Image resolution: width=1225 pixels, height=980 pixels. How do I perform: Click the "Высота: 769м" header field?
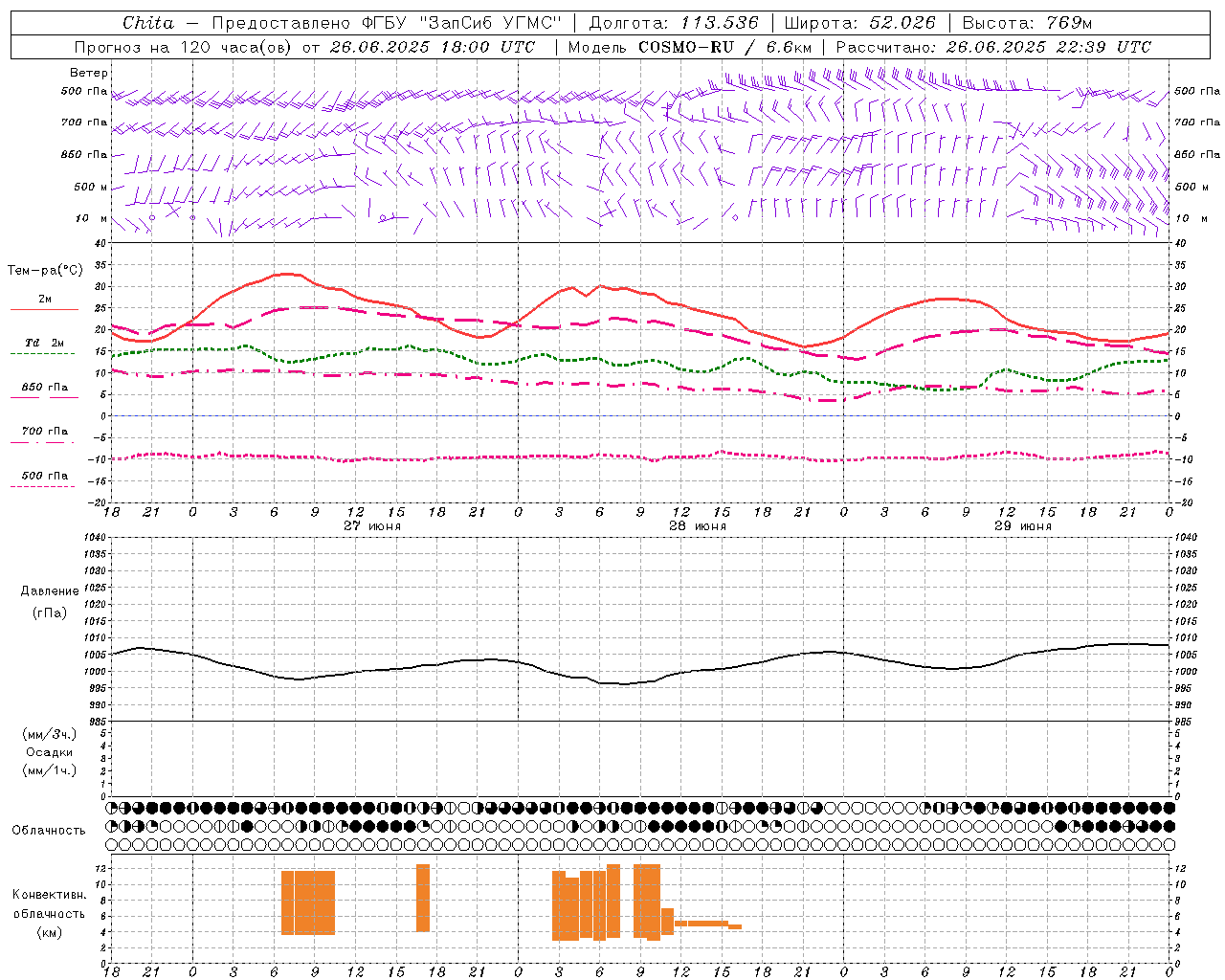(1028, 23)
